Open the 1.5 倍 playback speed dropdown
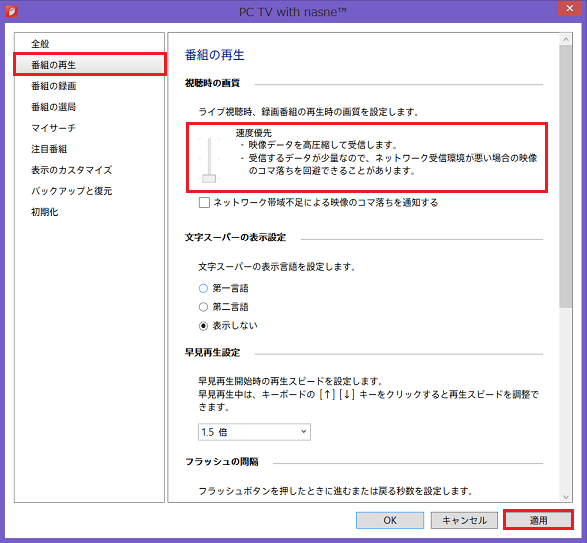The width and height of the screenshot is (587, 543). [x=254, y=432]
